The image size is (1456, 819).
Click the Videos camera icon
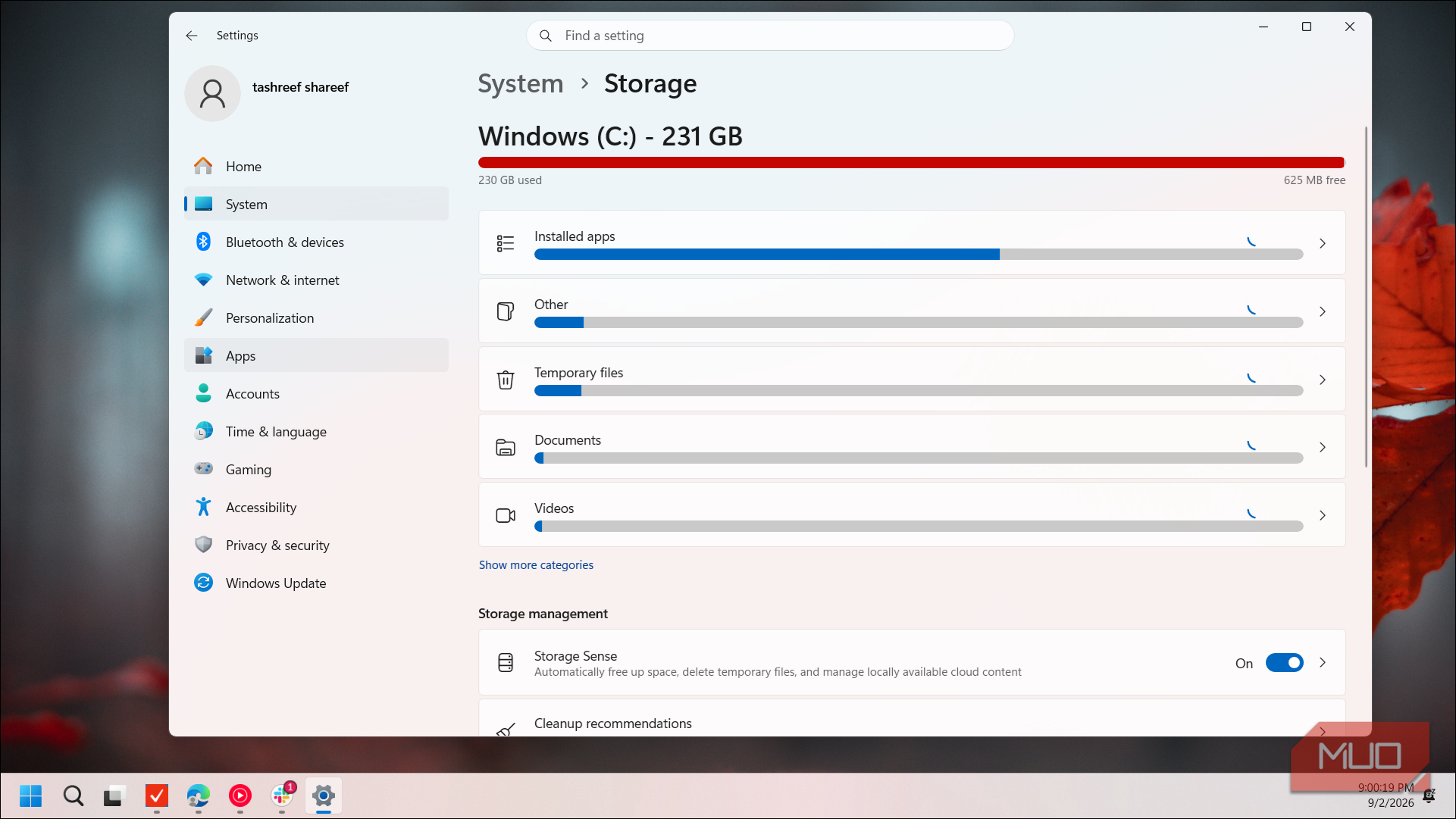(506, 516)
